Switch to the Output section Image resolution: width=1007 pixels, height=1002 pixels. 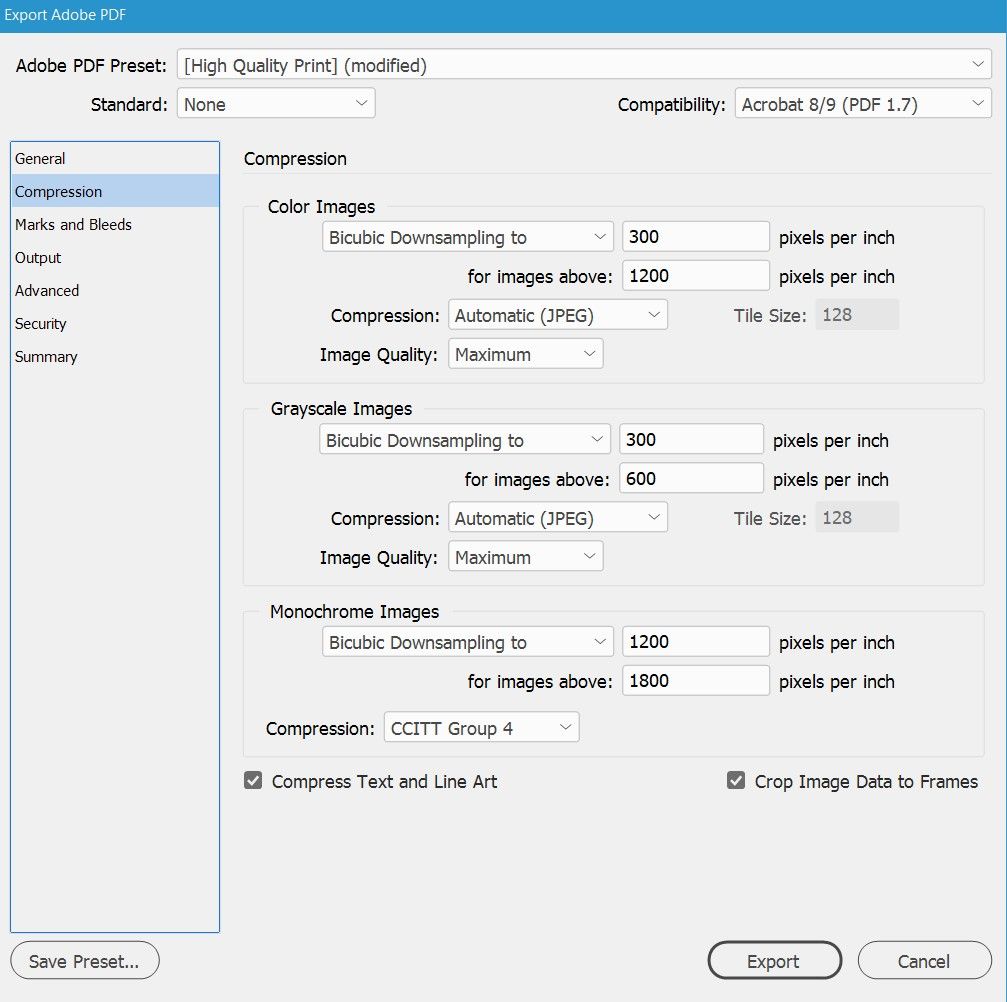click(115, 258)
